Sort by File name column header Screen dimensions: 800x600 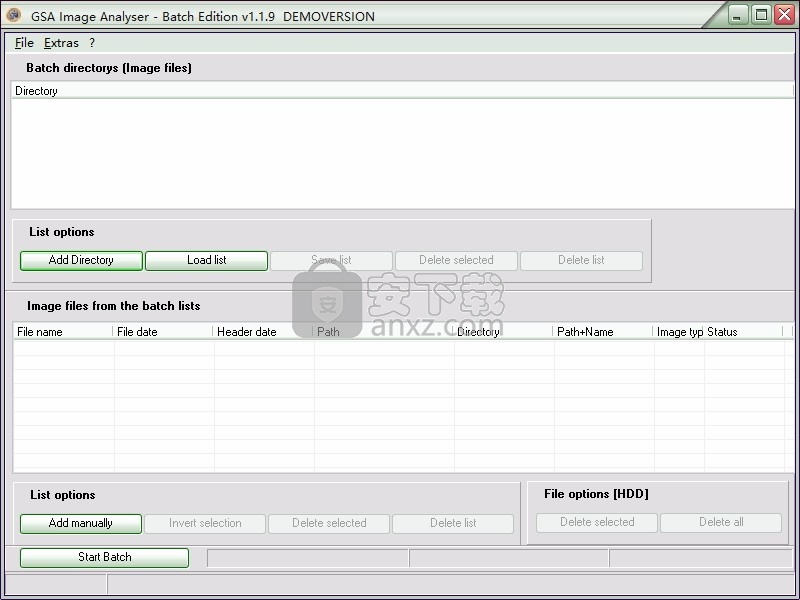click(63, 332)
